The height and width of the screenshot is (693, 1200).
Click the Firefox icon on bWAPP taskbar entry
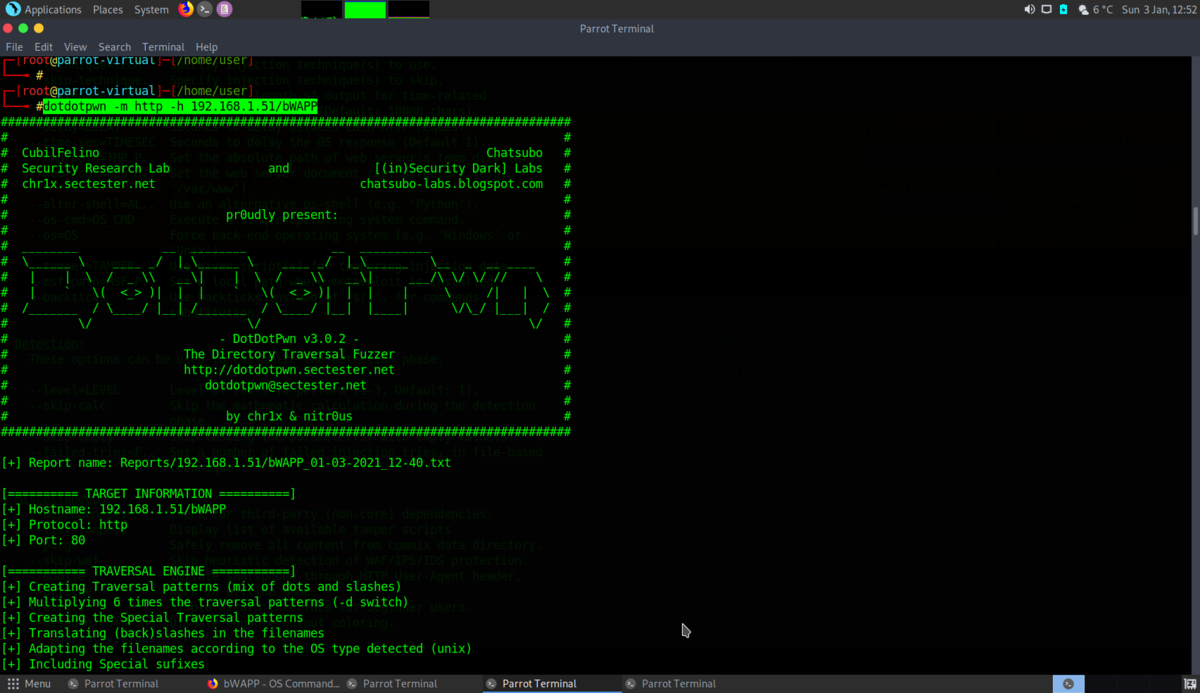[x=212, y=684]
